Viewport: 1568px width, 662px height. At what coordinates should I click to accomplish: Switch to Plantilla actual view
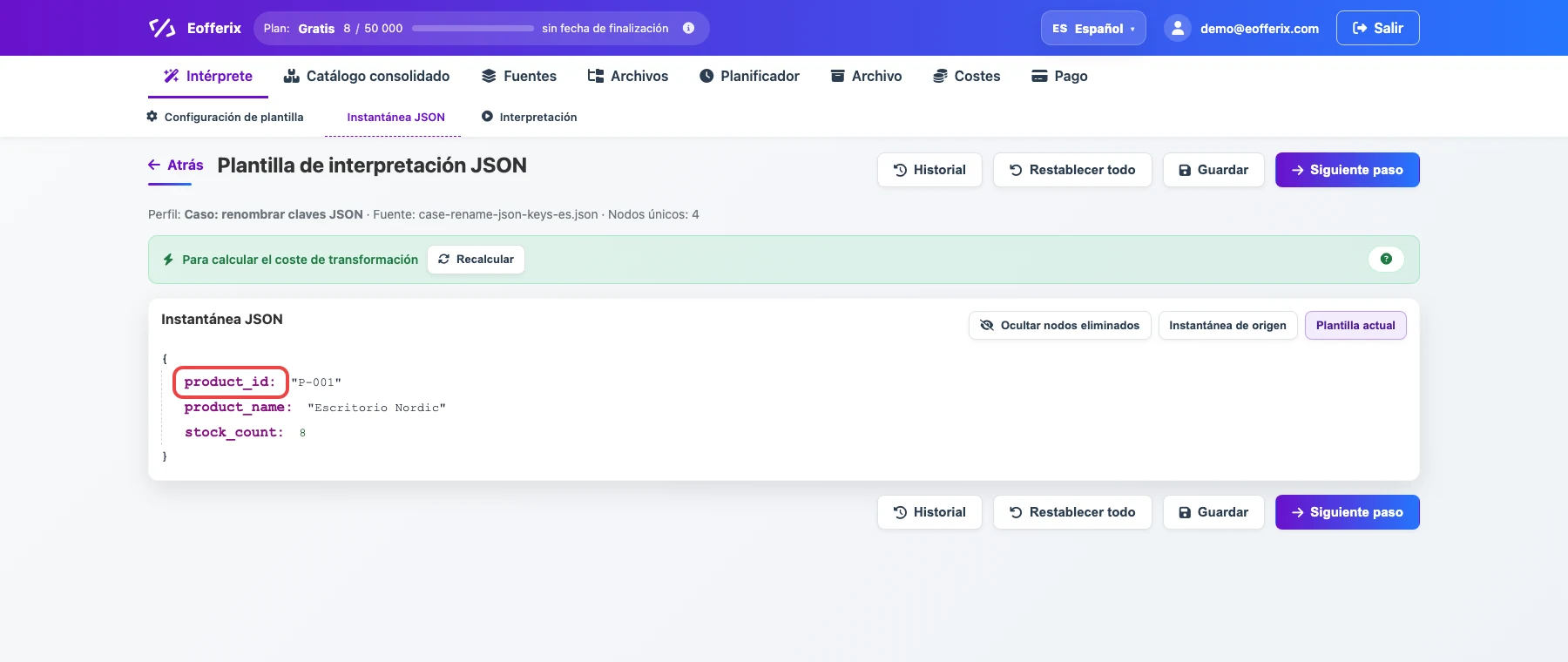[1355, 326]
